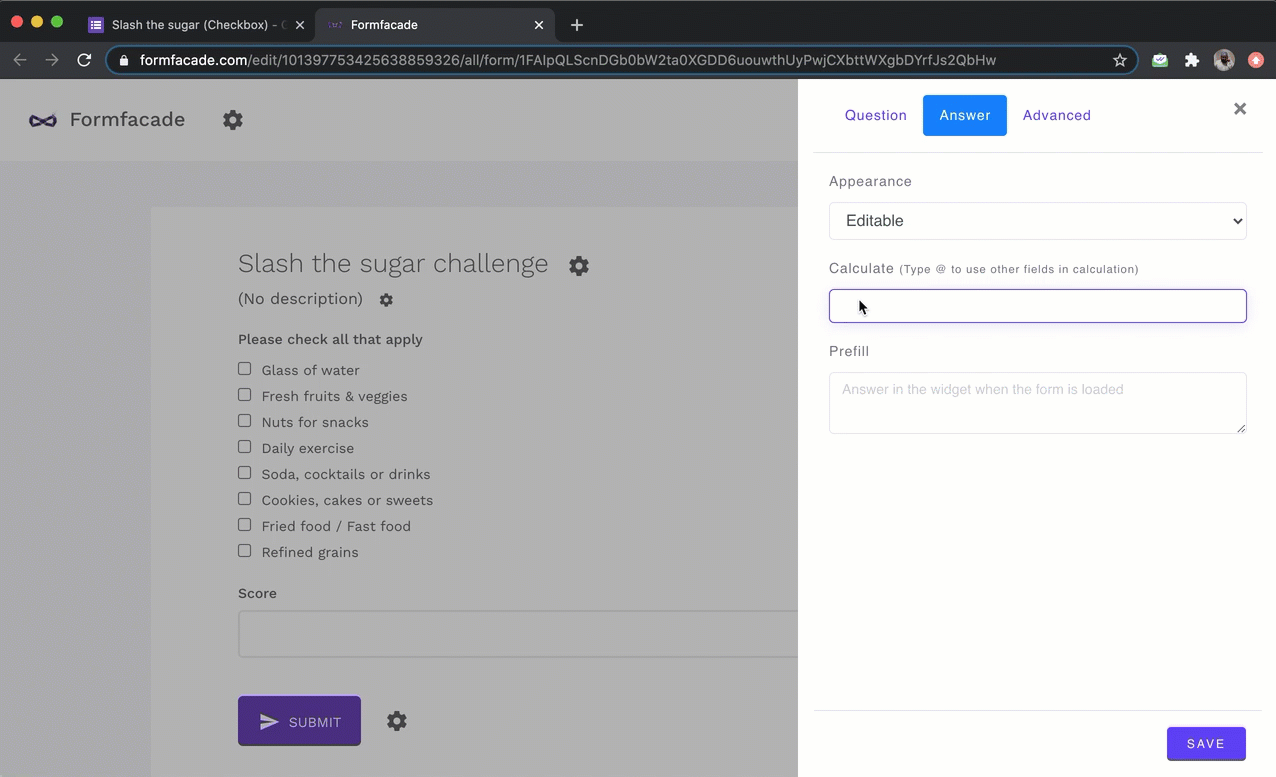Click the Score answer field

[x=518, y=634]
